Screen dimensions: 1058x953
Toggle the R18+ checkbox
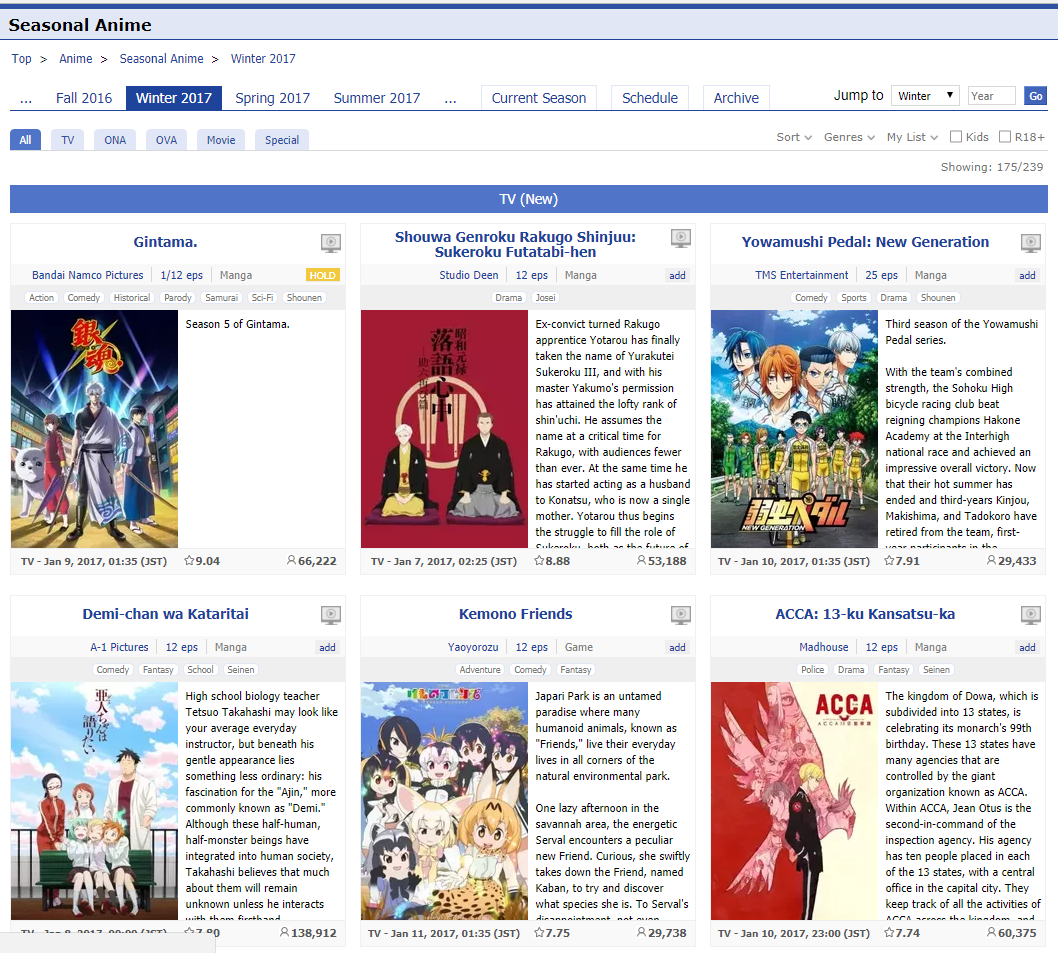click(1005, 137)
